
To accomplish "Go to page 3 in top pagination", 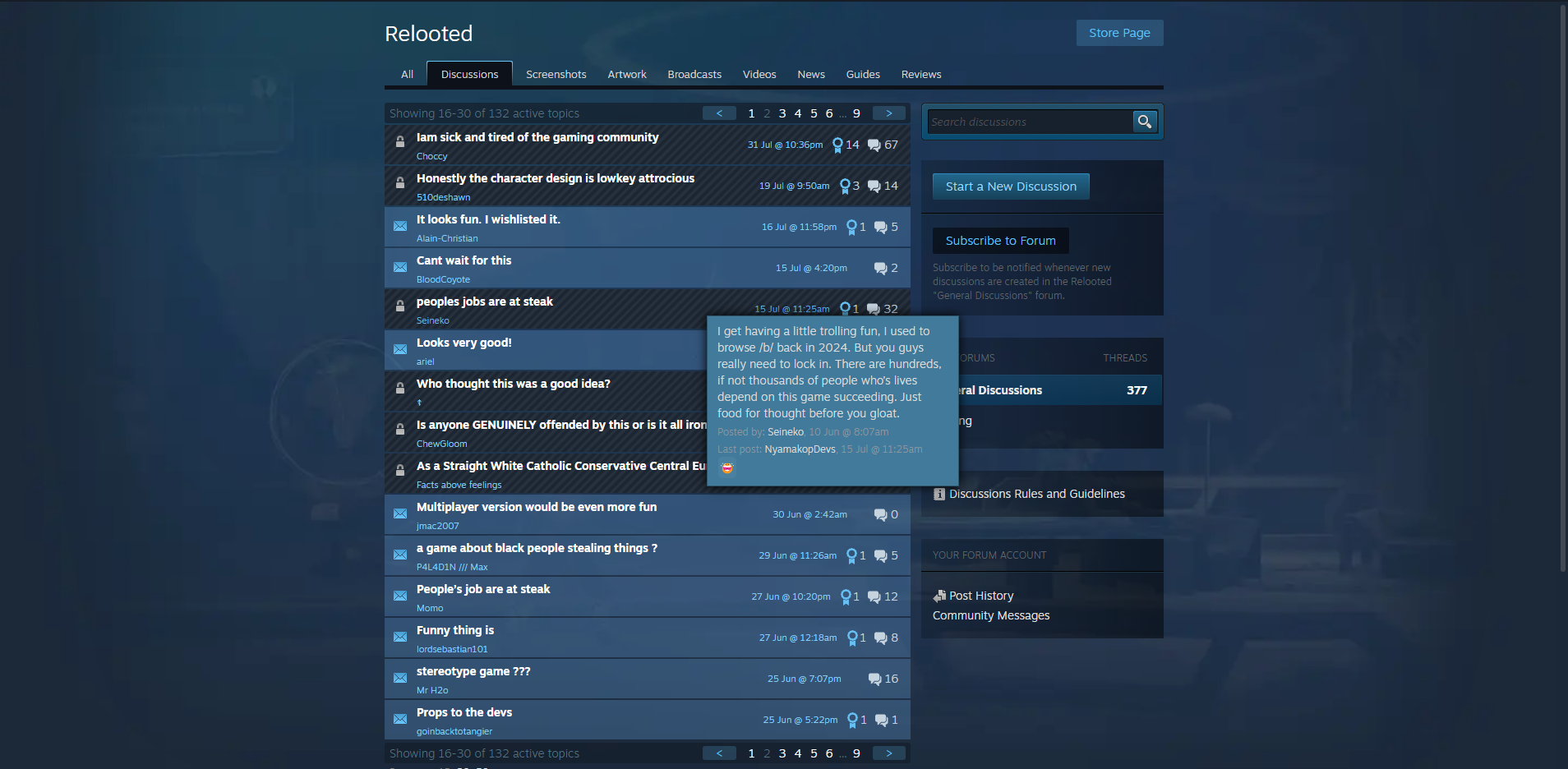I will [x=782, y=113].
